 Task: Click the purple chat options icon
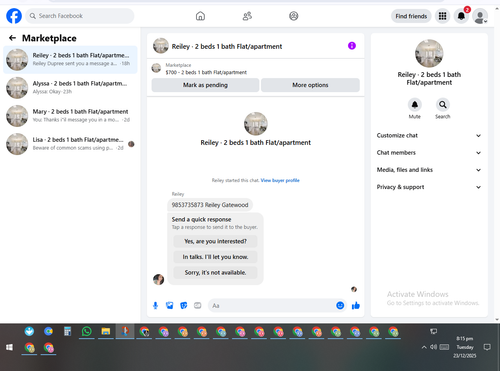[352, 46]
